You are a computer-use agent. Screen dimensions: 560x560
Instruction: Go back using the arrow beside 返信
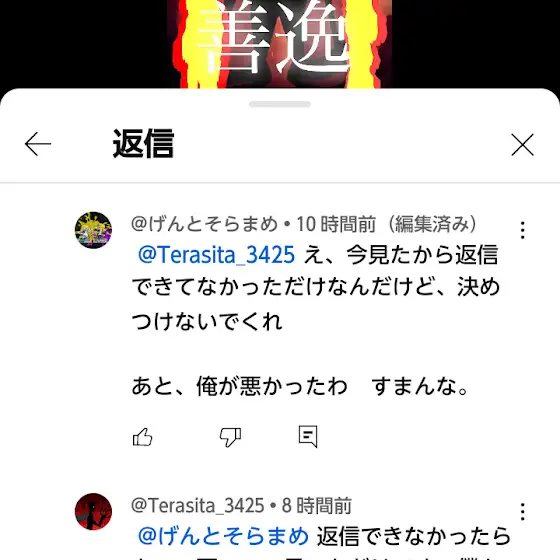click(38, 144)
